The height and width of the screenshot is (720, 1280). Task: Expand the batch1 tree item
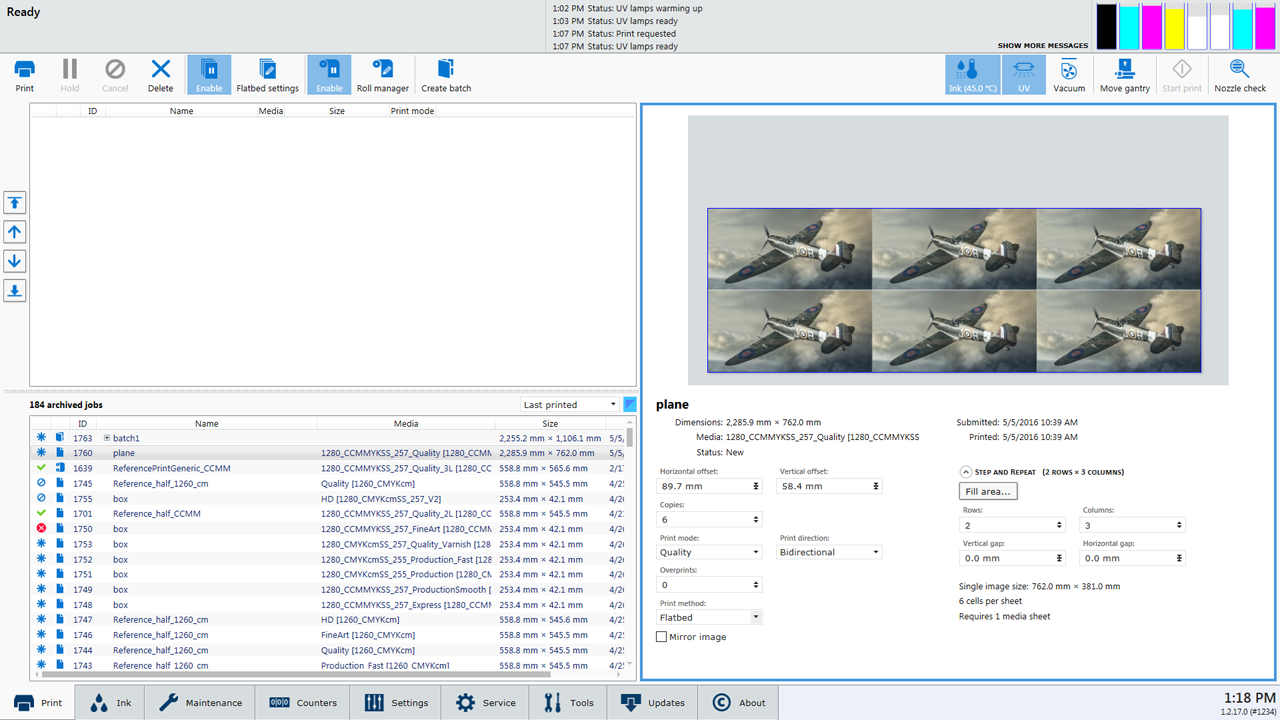tap(107, 438)
